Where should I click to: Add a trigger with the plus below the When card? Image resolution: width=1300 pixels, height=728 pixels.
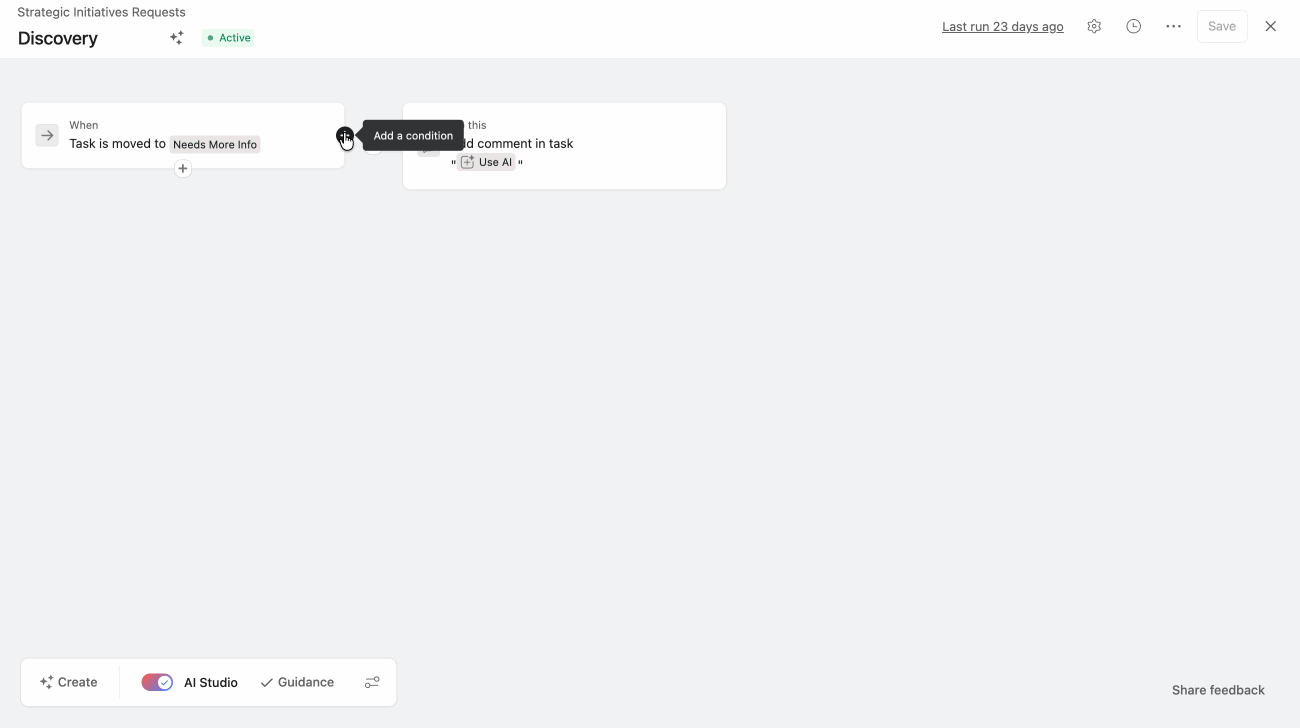pyautogui.click(x=183, y=169)
